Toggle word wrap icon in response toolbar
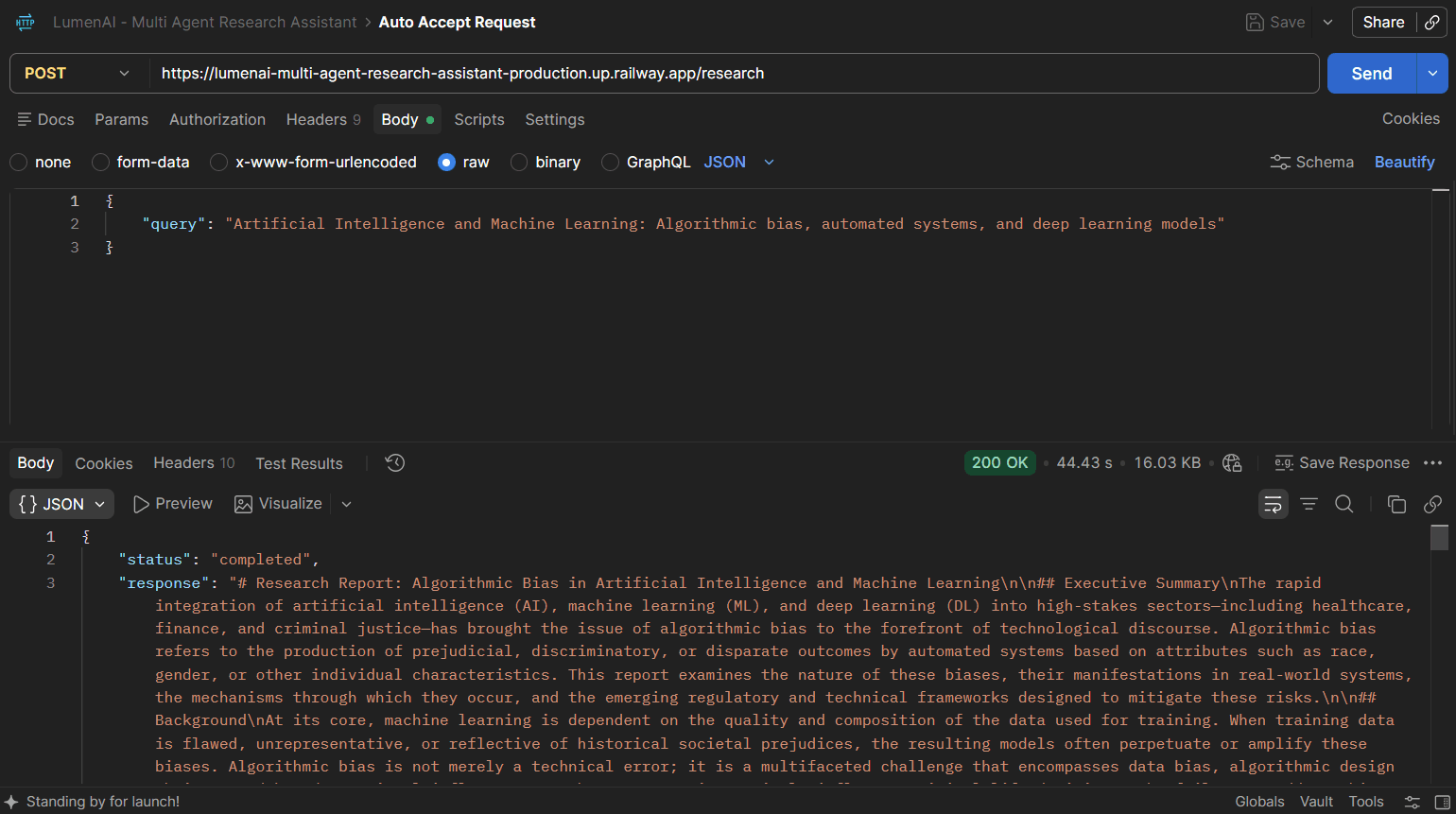Screen dimensions: 1456x814 [x=1274, y=504]
